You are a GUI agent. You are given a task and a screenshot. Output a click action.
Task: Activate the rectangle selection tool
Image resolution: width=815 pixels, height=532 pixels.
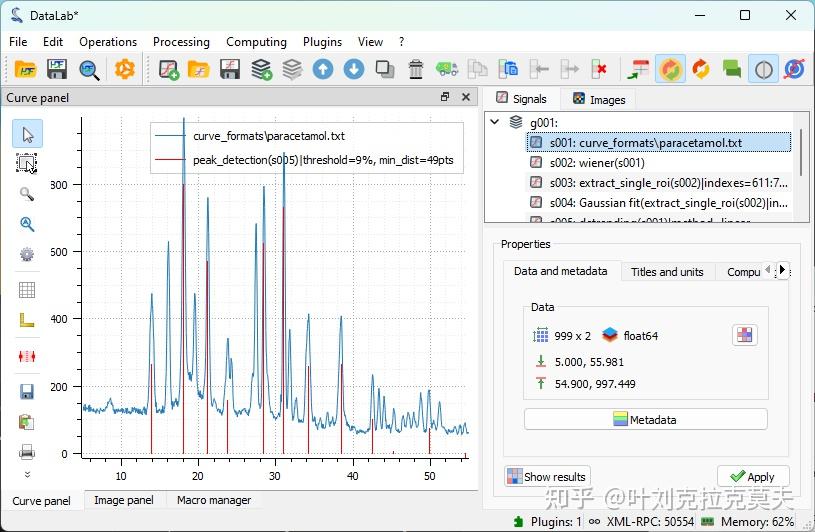(27, 164)
